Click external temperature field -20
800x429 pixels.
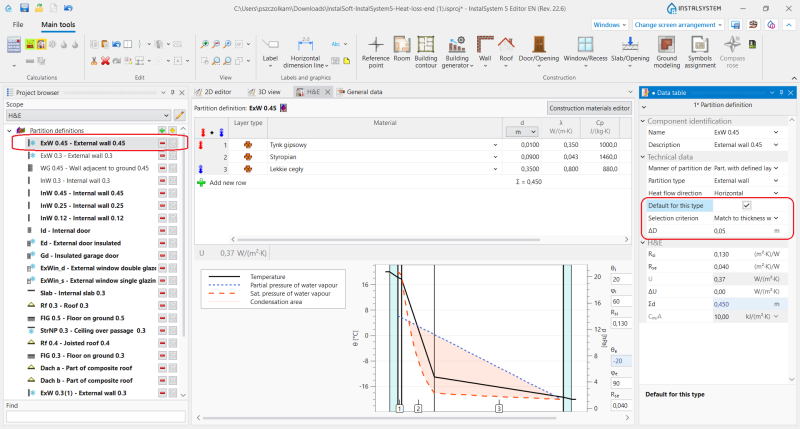pyautogui.click(x=621, y=361)
